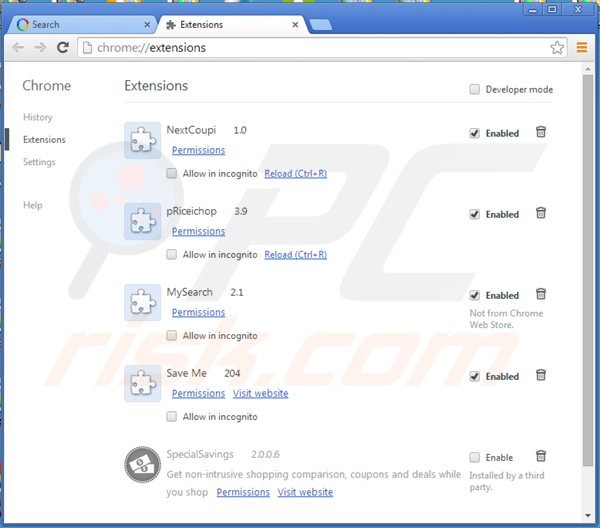Screen dimensions: 600x528
Task: Reload pRiceichop with Reload (Ctrl+R) link
Action: click(295, 255)
